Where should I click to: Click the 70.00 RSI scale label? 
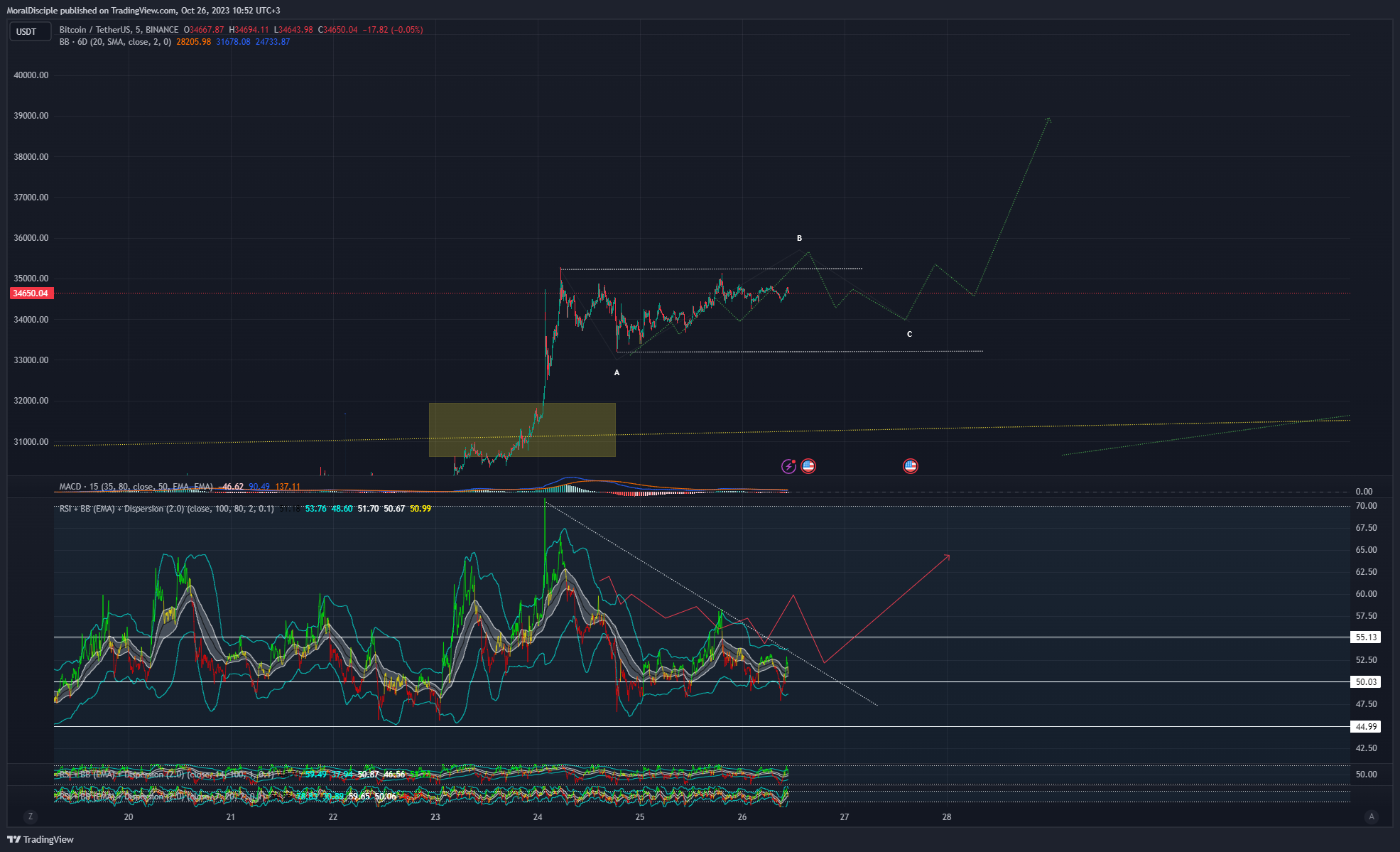coord(1366,506)
